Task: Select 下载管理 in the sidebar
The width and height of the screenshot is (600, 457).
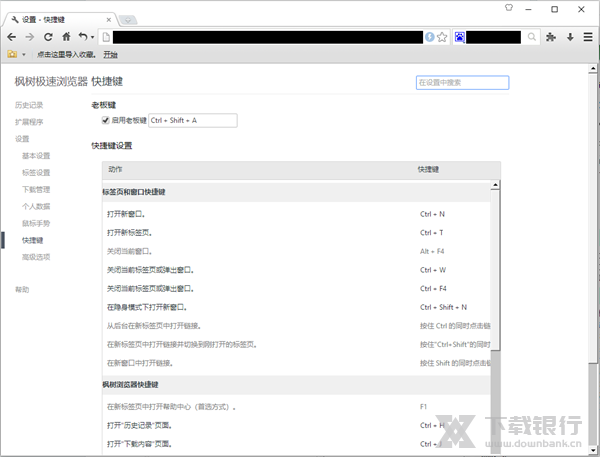Action: (36, 189)
